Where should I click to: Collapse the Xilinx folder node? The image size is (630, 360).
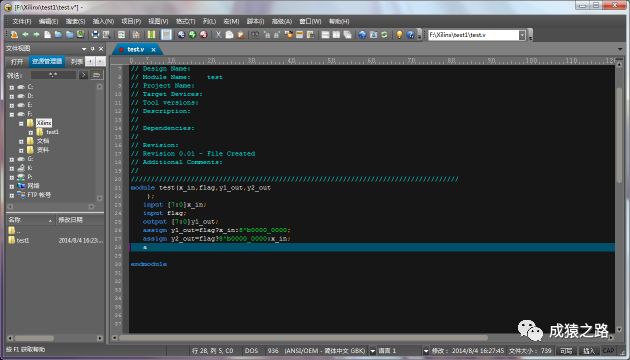[x=21, y=123]
